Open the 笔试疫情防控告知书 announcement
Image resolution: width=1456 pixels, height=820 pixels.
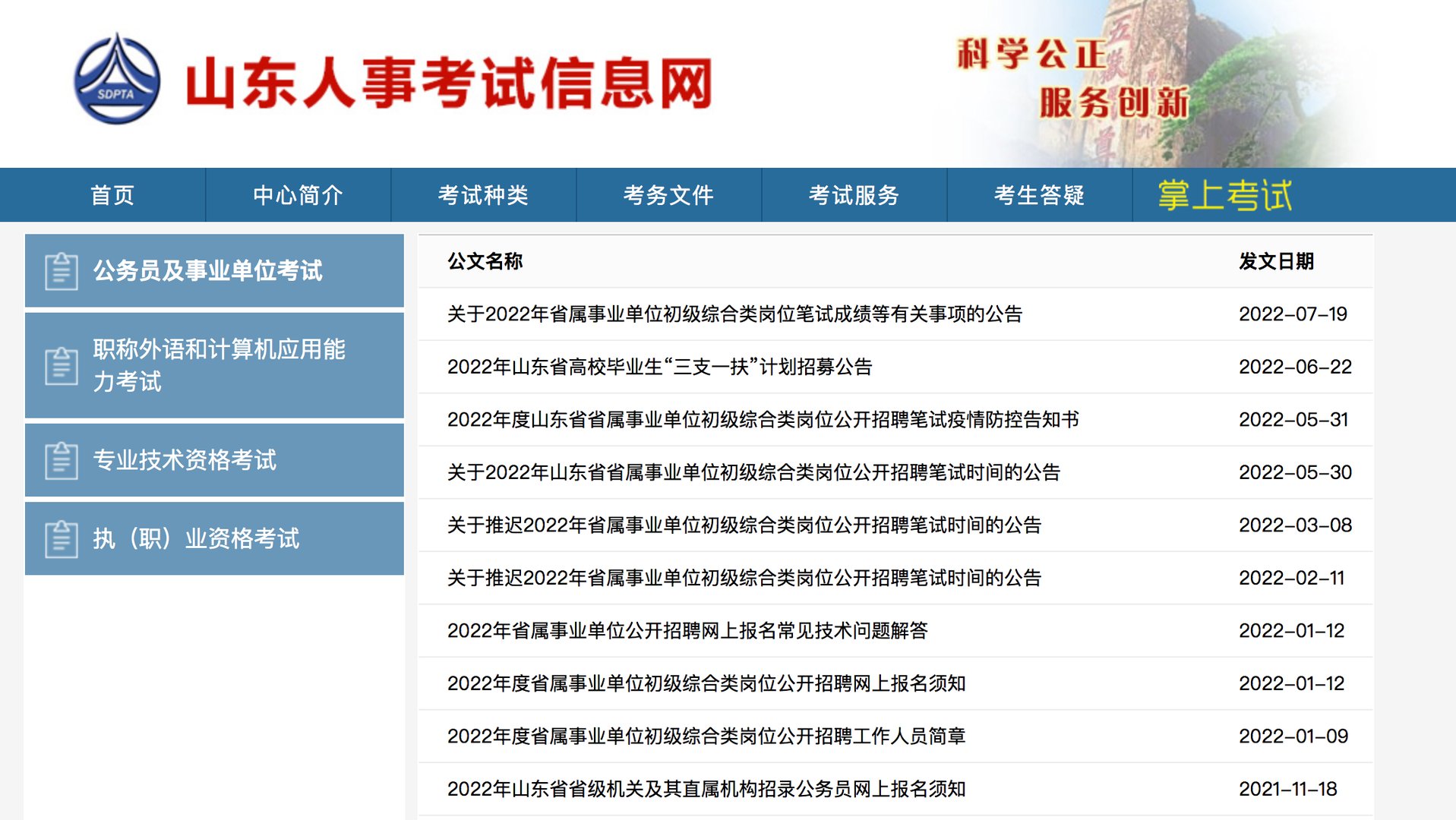tap(763, 419)
